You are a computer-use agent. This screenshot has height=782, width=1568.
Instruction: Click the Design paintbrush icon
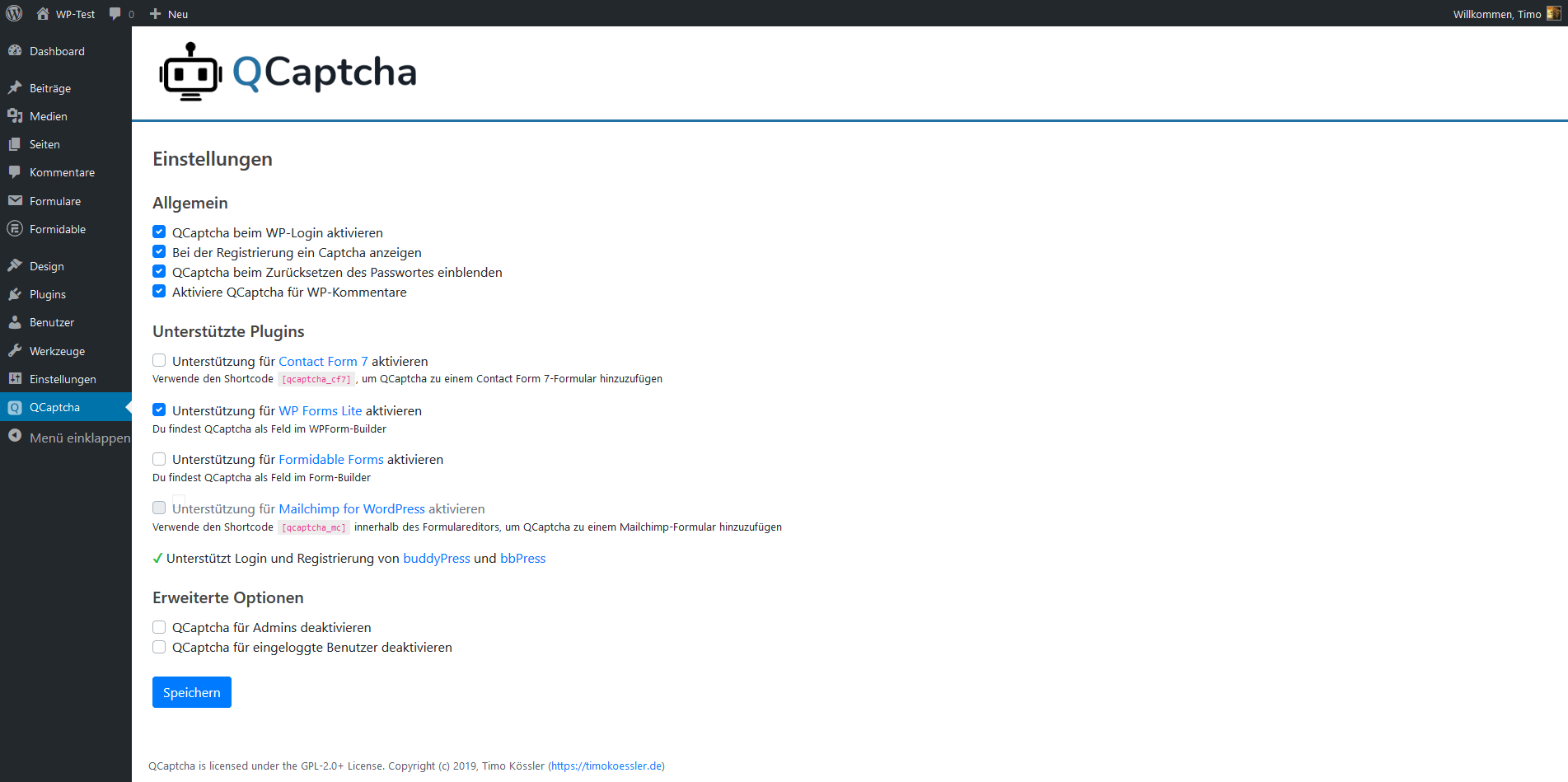[x=15, y=265]
